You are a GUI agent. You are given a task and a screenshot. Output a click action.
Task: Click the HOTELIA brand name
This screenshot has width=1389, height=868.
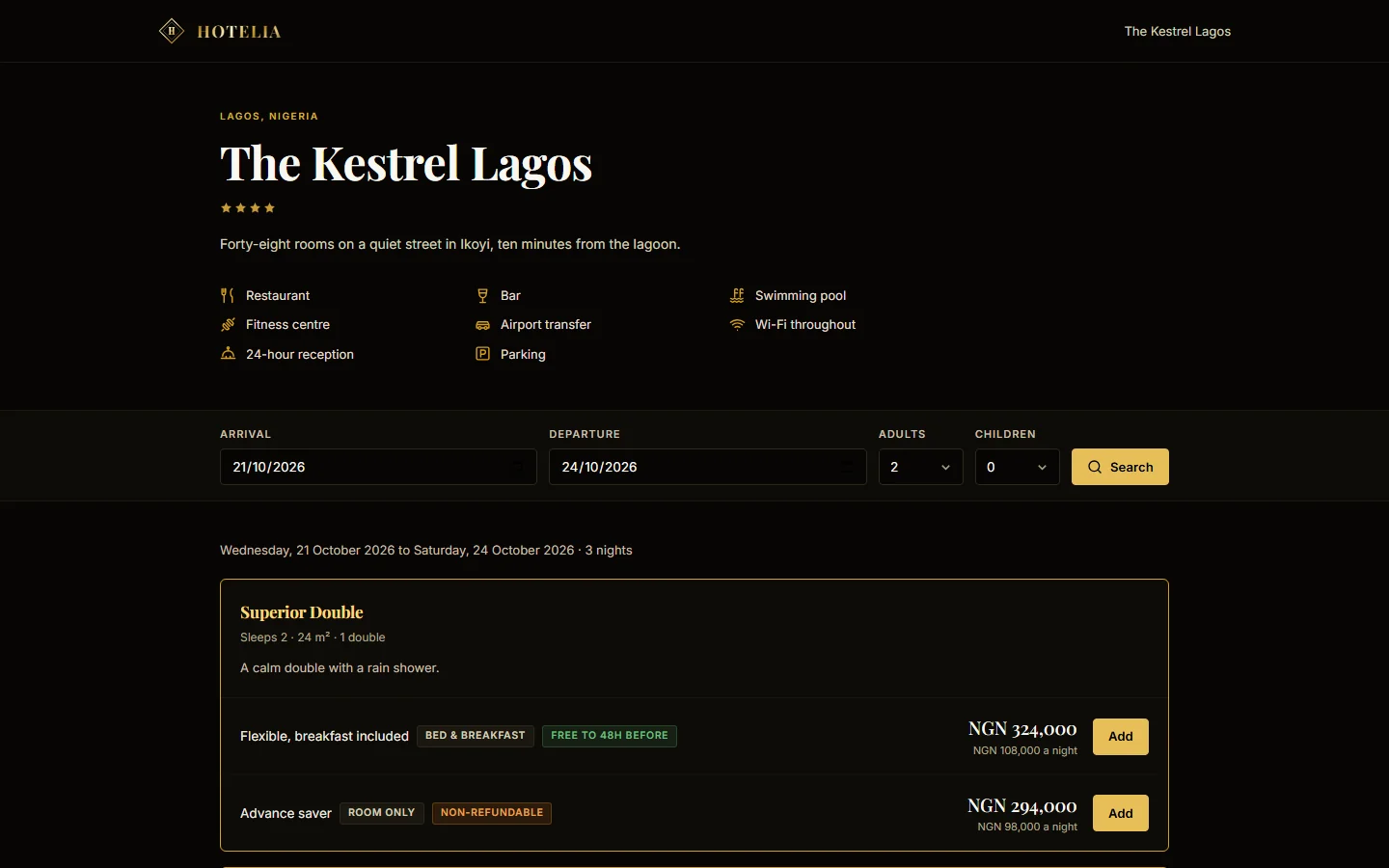tap(239, 32)
